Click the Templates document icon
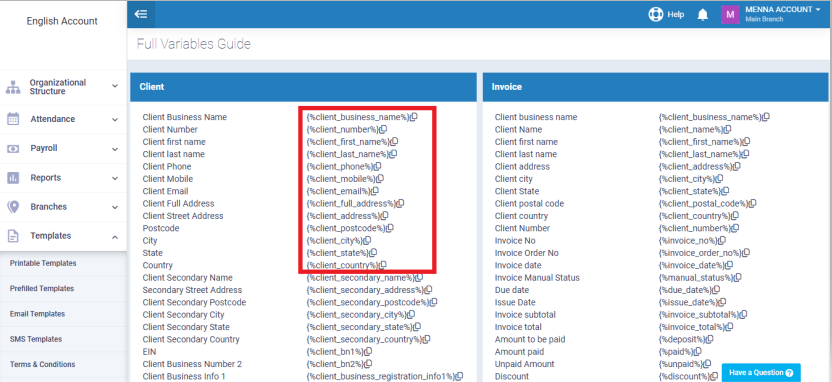This screenshot has width=832, height=382. point(13,236)
